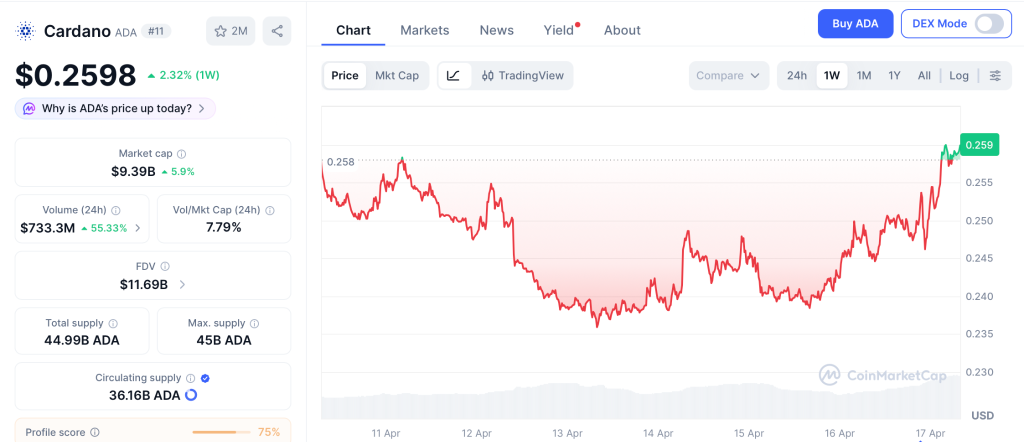1024x442 pixels.
Task: Click the star watchlist icon
Action: coord(221,31)
